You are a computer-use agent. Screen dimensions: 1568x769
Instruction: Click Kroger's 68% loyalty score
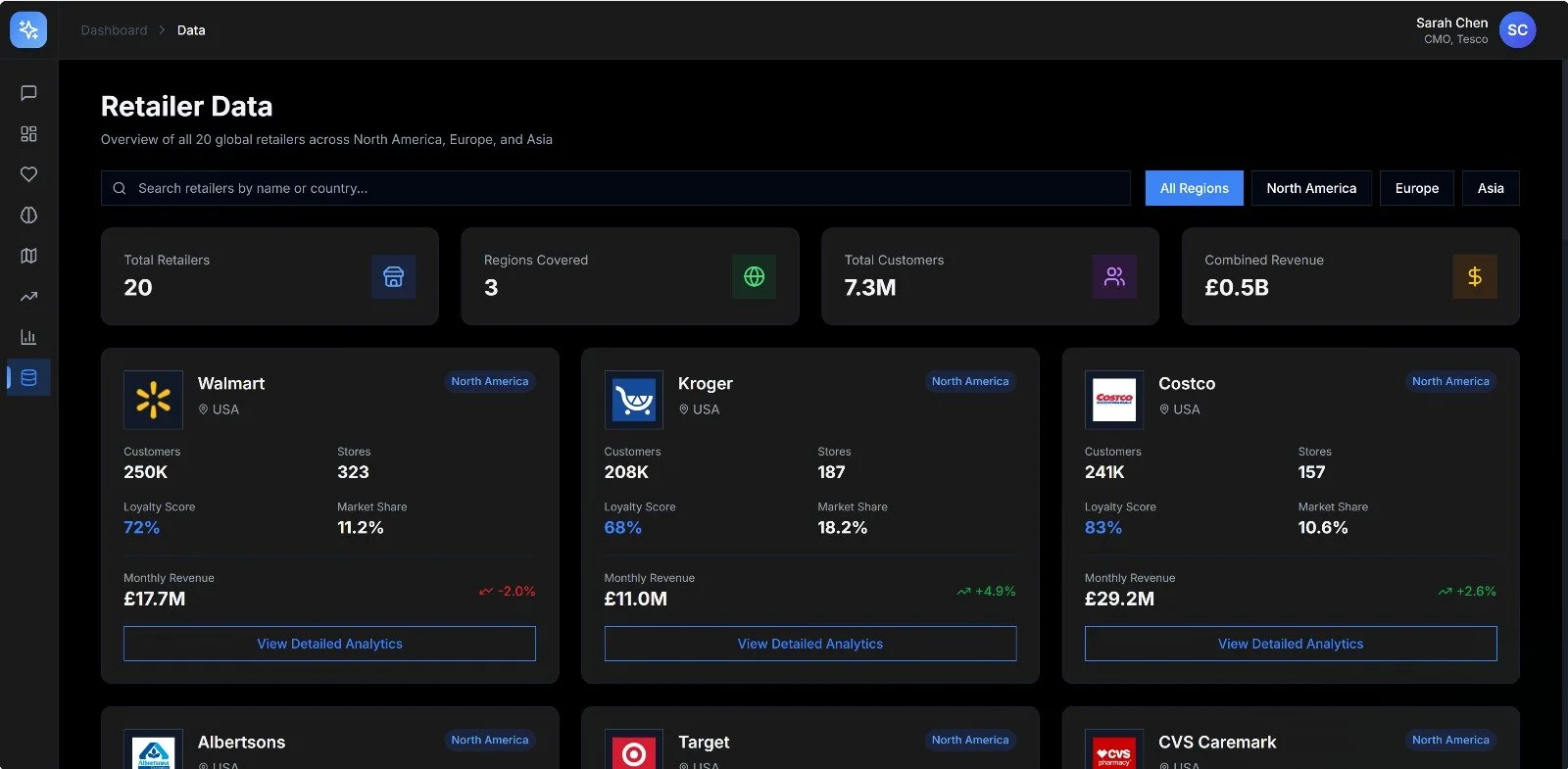[623, 527]
